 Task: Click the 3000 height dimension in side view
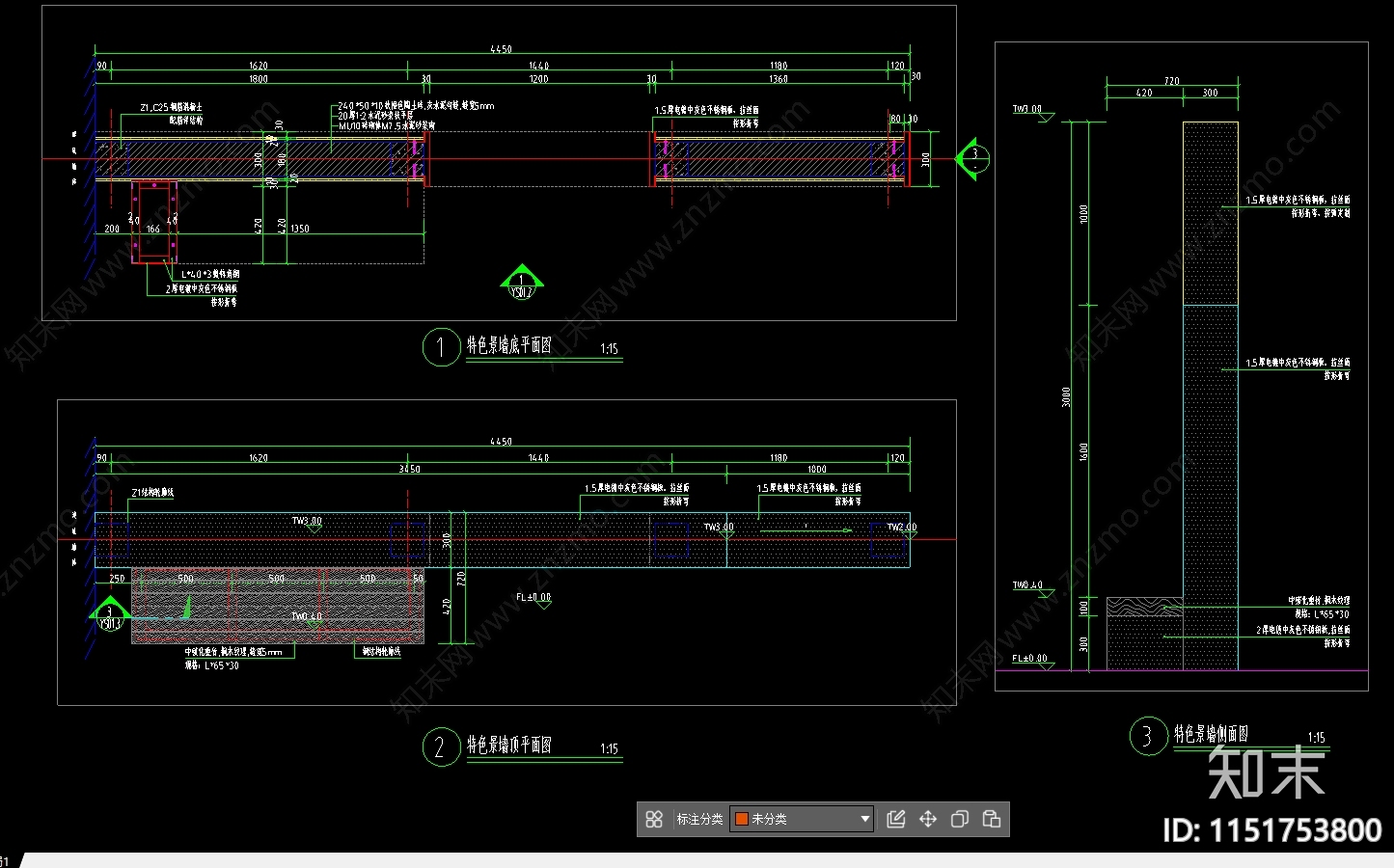[1066, 396]
